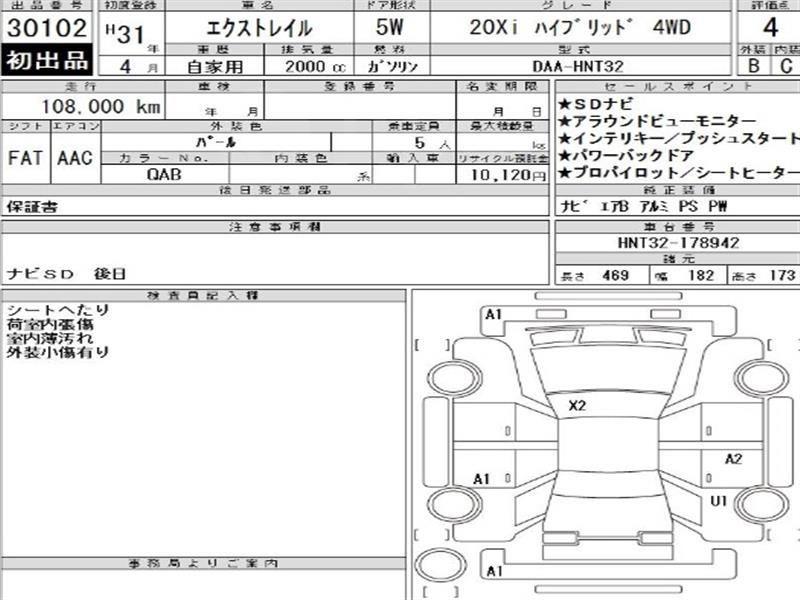Click the second inspector note starting 荷室内

50,323
